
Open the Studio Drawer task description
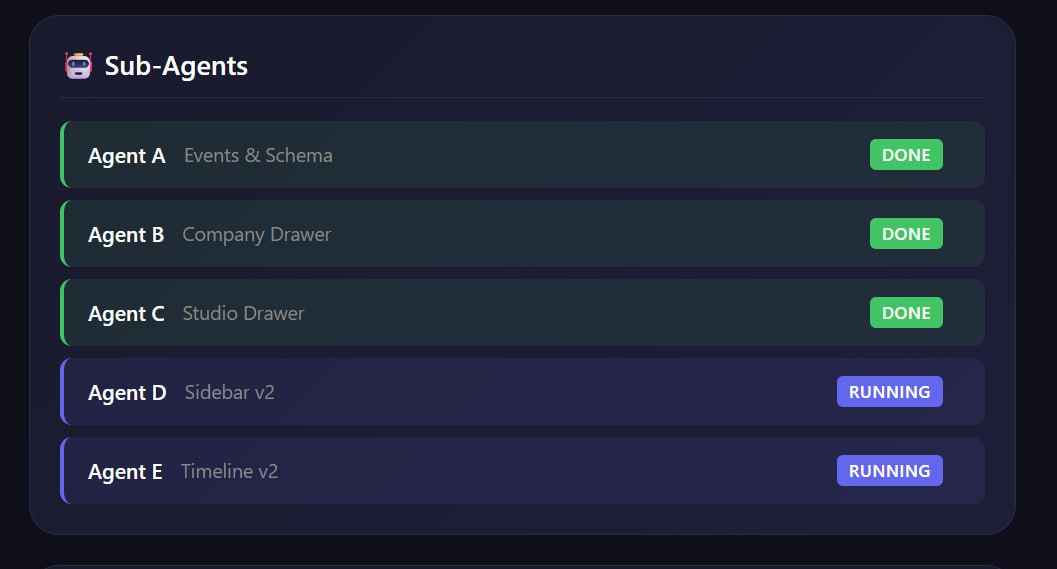[243, 314]
